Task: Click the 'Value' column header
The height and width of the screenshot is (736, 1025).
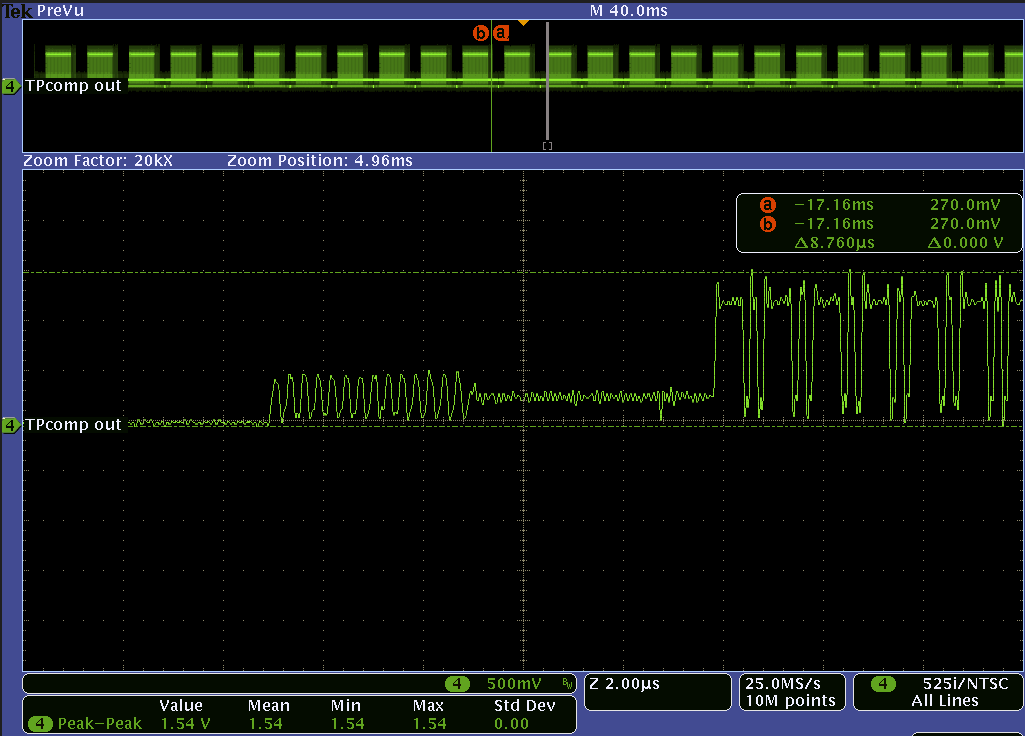Action: click(x=181, y=706)
